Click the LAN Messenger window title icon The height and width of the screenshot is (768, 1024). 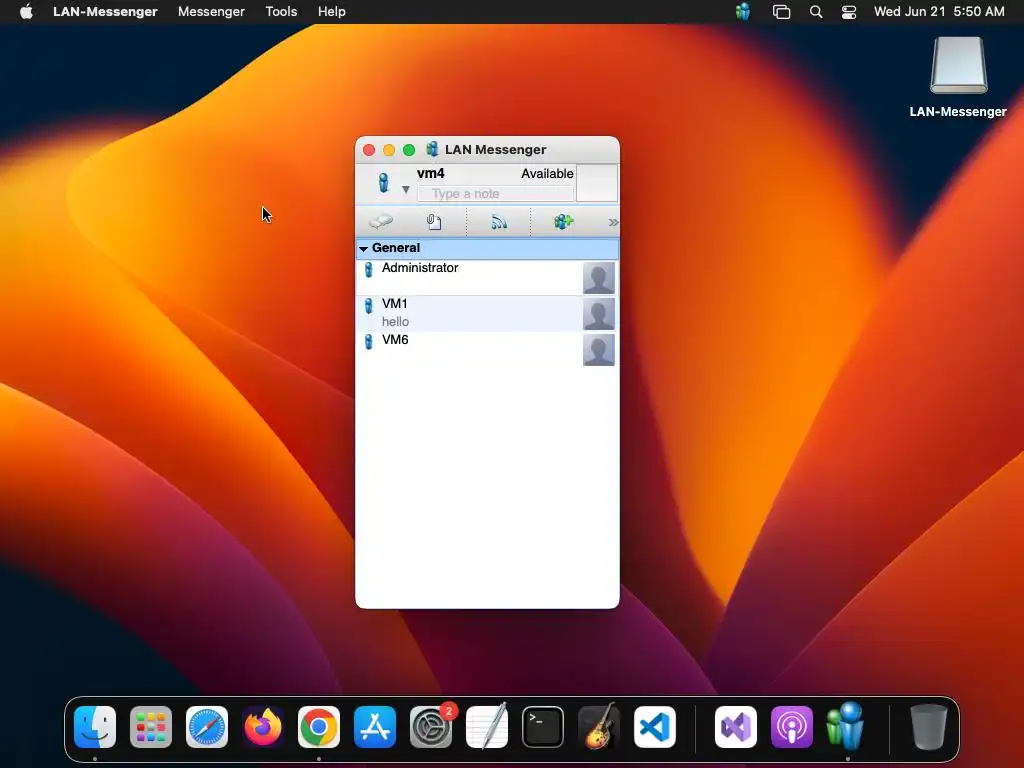432,149
